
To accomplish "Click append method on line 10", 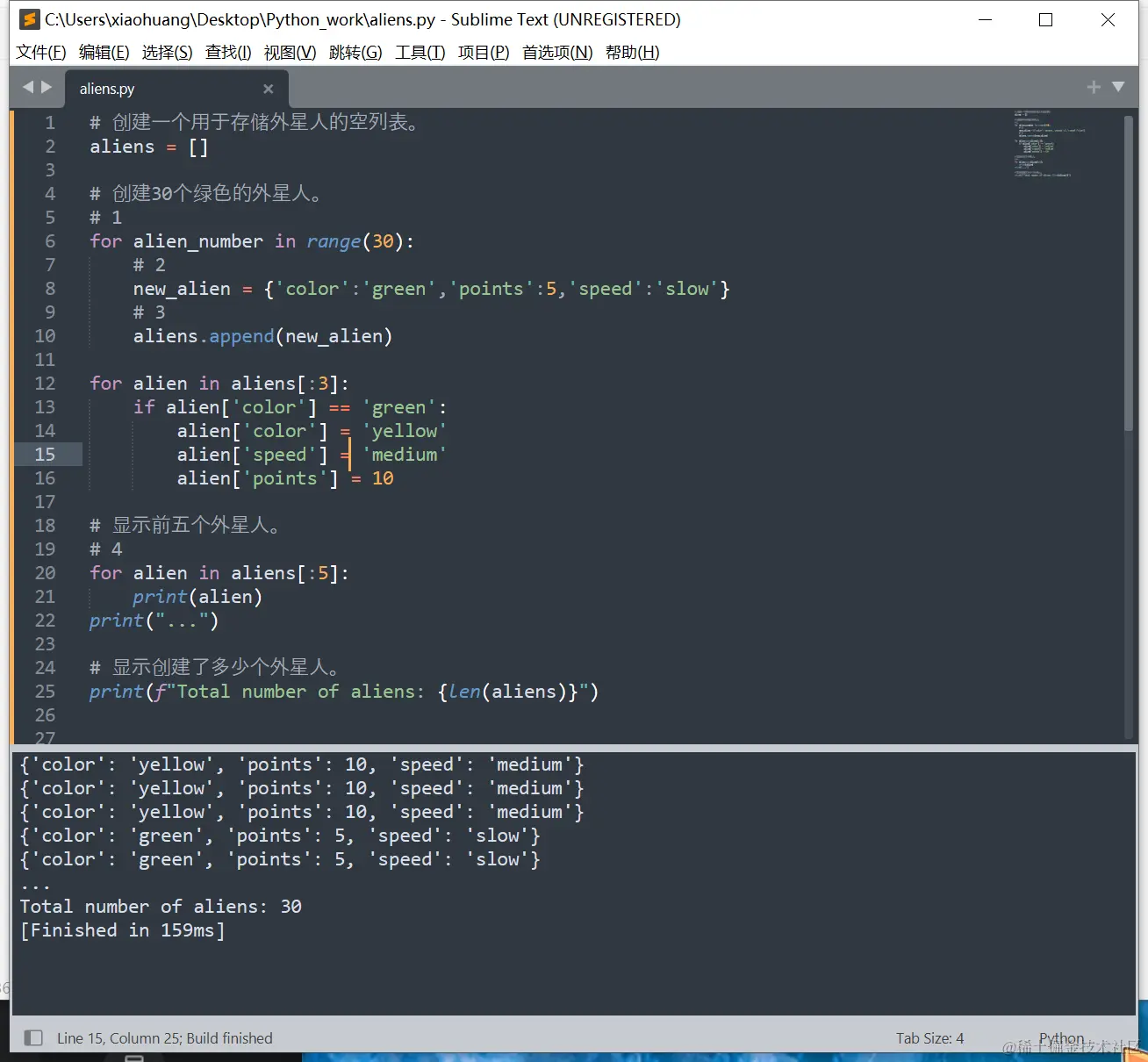I will pyautogui.click(x=241, y=336).
